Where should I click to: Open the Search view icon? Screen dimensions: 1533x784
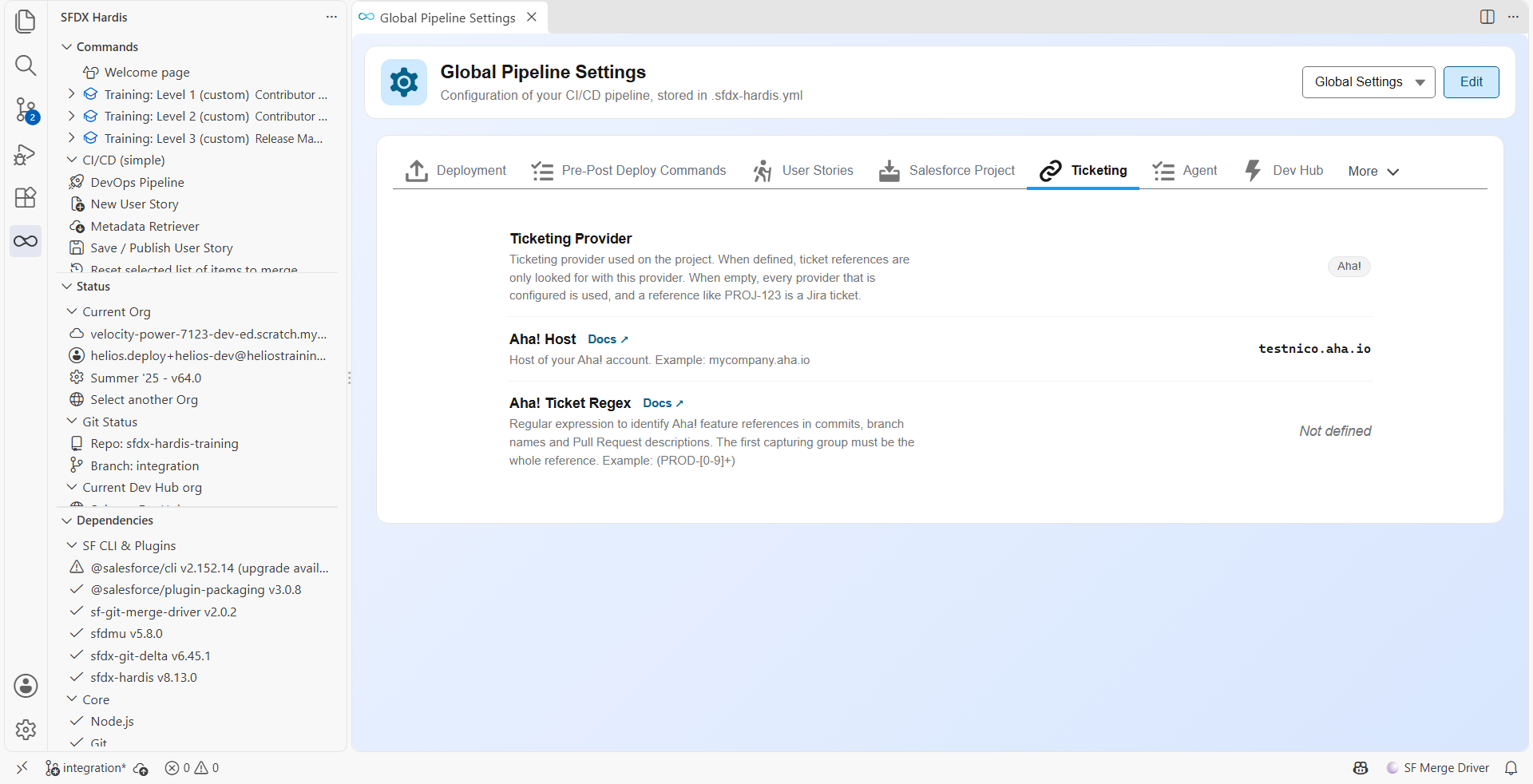click(26, 65)
